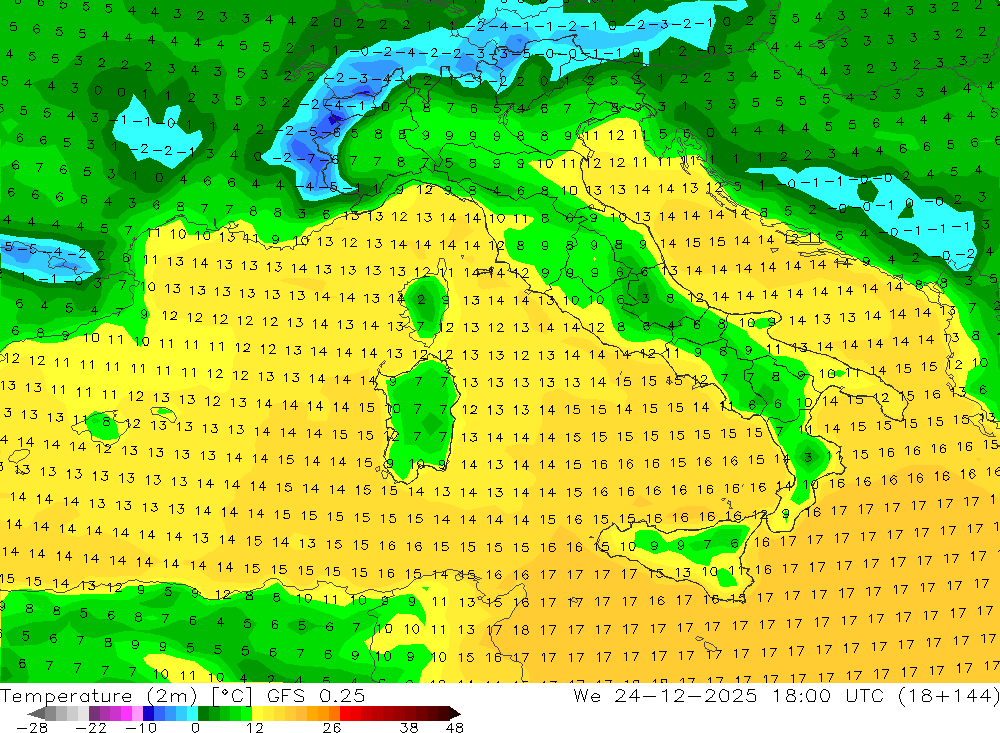Image resolution: width=1000 pixels, height=733 pixels.
Task: Click the gray left arrow end of color scale
Action: [36, 713]
